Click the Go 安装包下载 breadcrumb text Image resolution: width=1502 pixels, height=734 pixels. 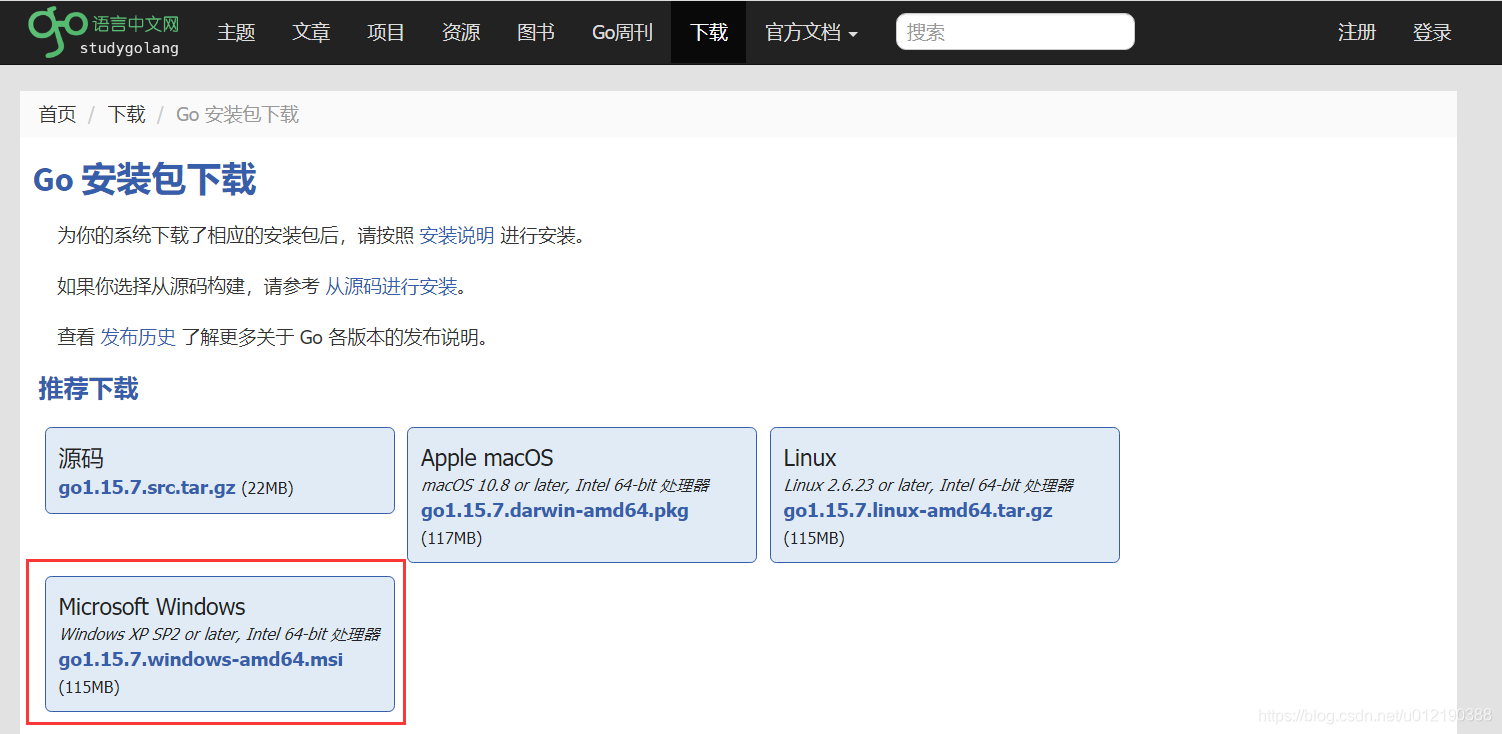[x=237, y=114]
